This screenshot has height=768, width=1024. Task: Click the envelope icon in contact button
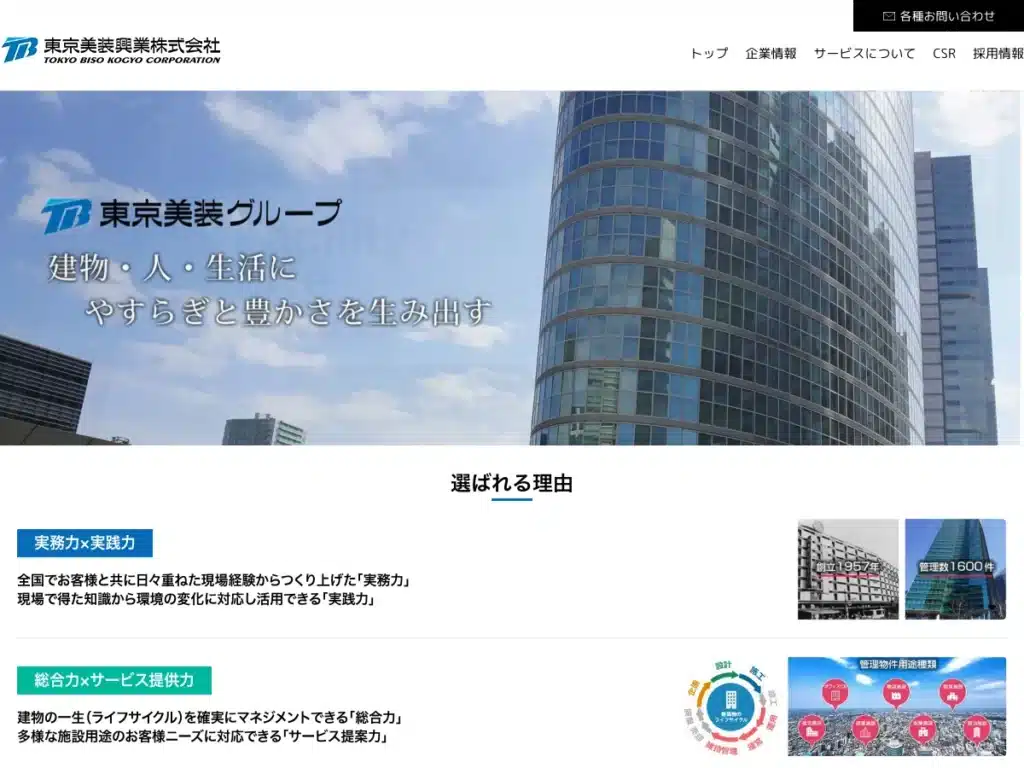click(x=888, y=16)
